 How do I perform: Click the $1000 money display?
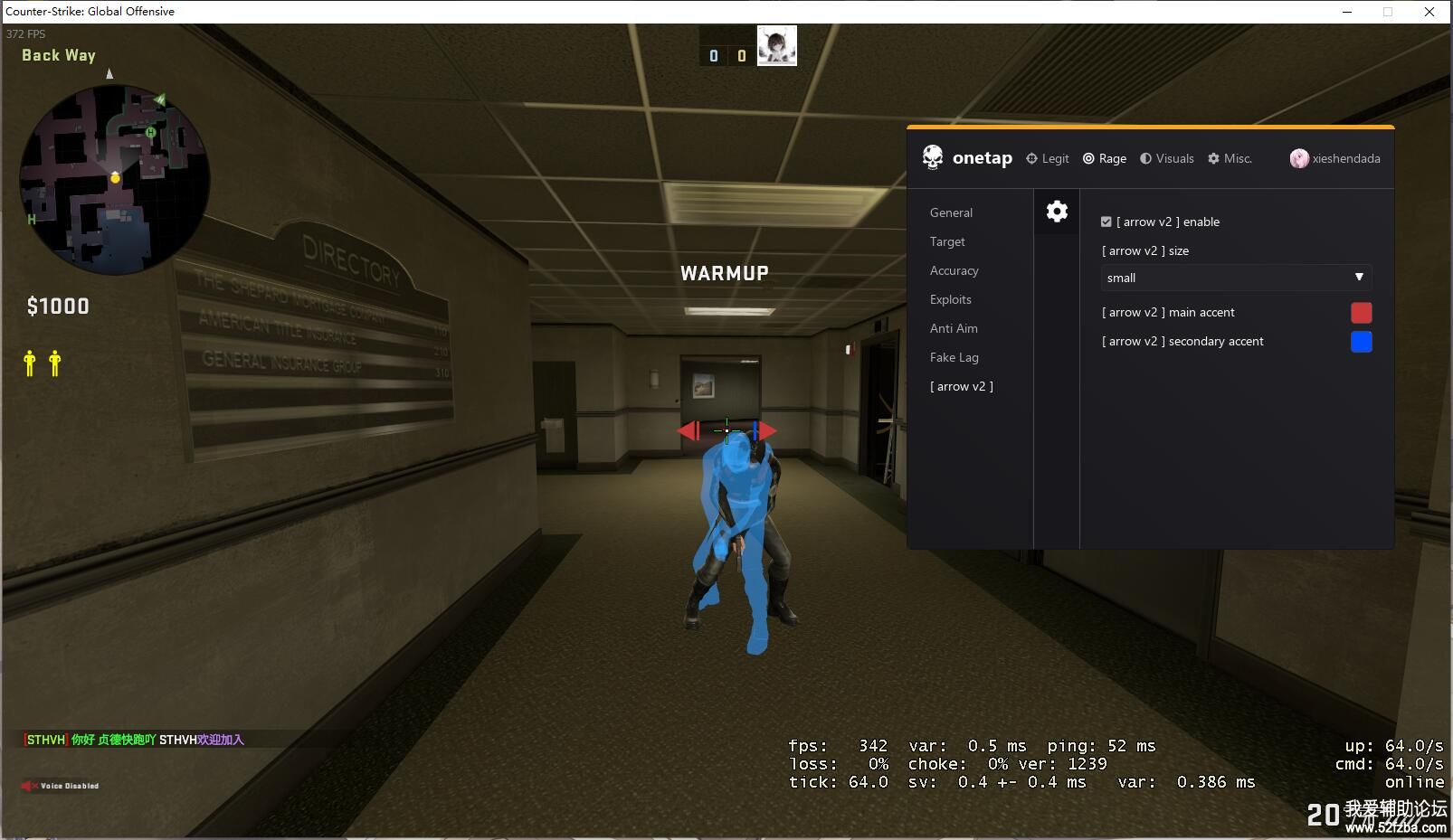pos(58,307)
